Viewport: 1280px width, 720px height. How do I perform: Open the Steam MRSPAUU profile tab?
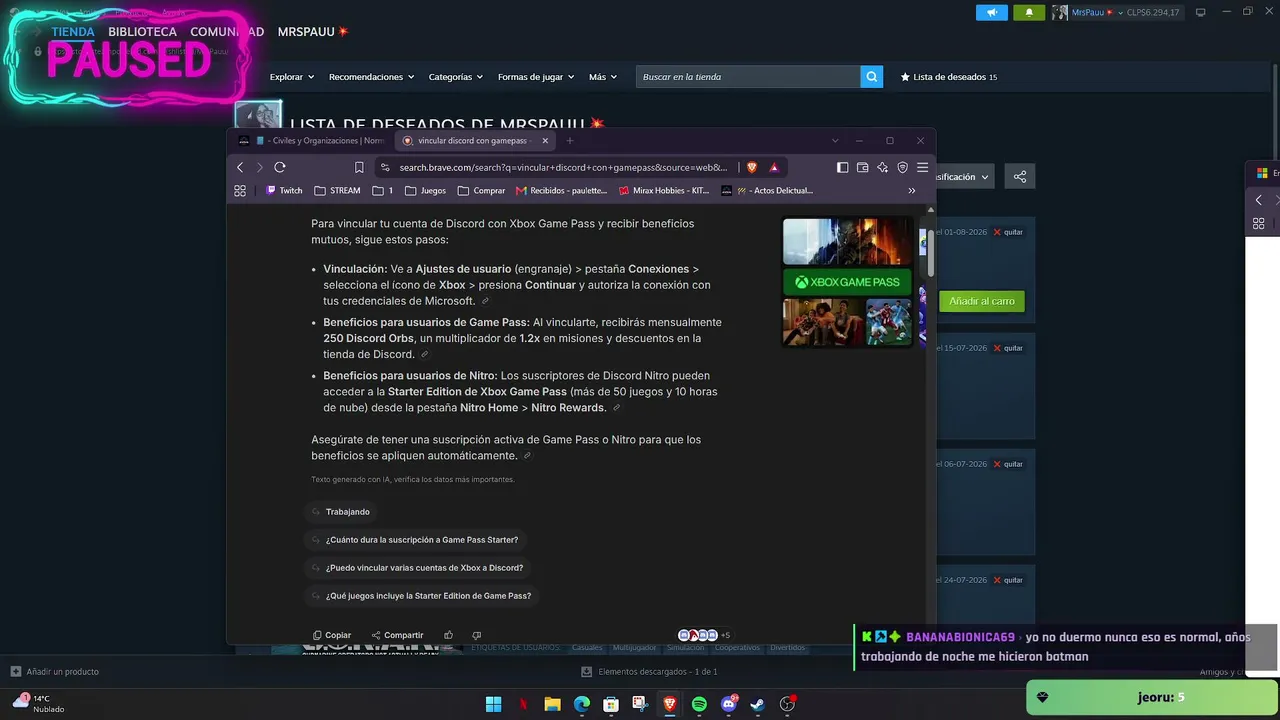tap(313, 32)
